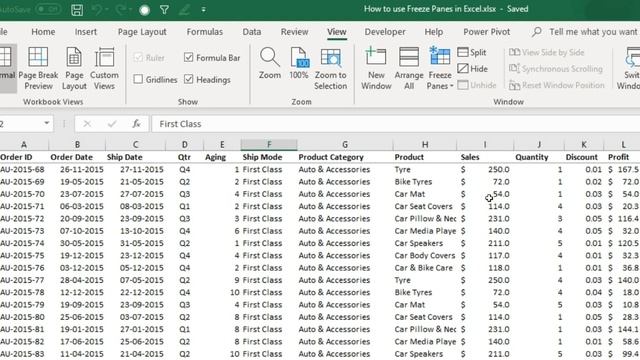Click the Redo arrow in the quick access toolbar
Viewport: 640px width, 360px height.
point(121,9)
